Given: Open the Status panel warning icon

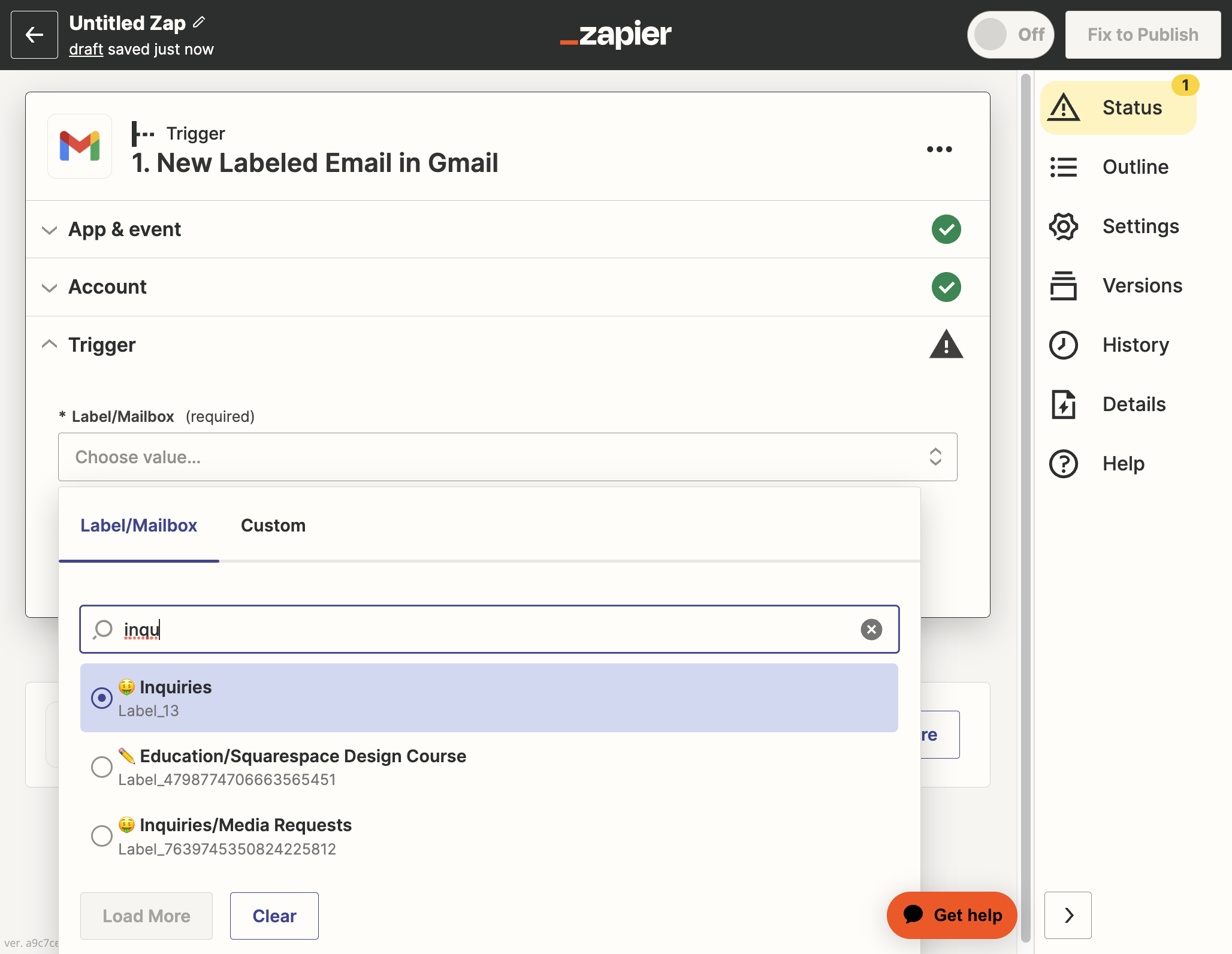Looking at the screenshot, I should [1064, 108].
